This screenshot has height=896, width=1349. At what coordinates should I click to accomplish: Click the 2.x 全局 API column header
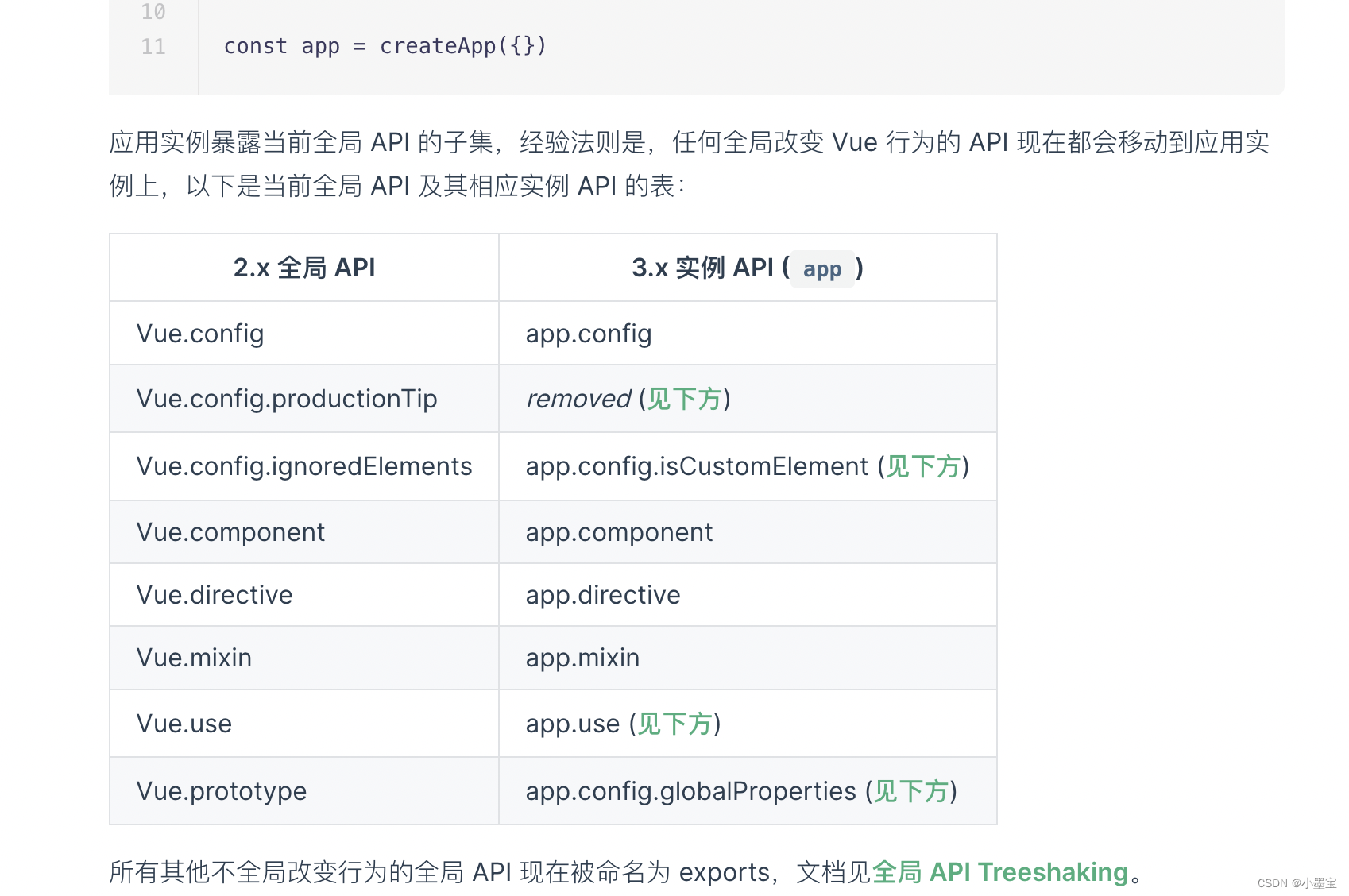click(304, 268)
